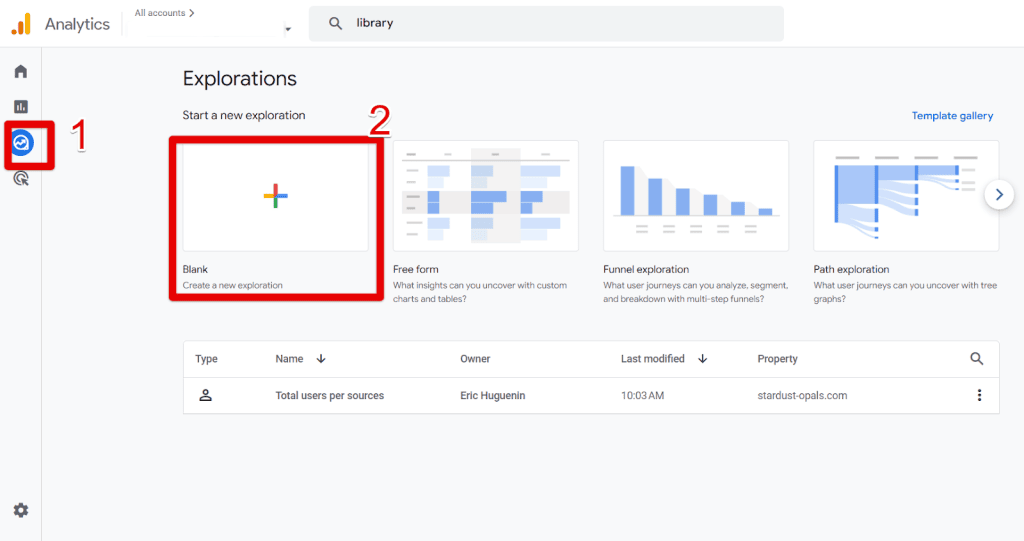
Task: Choose the Path exploration template
Action: (x=906, y=196)
